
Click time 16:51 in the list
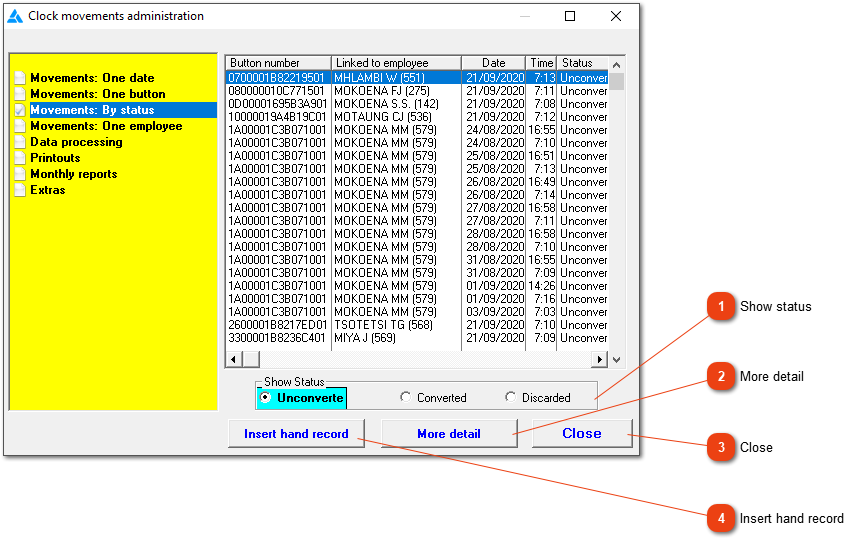tap(542, 156)
